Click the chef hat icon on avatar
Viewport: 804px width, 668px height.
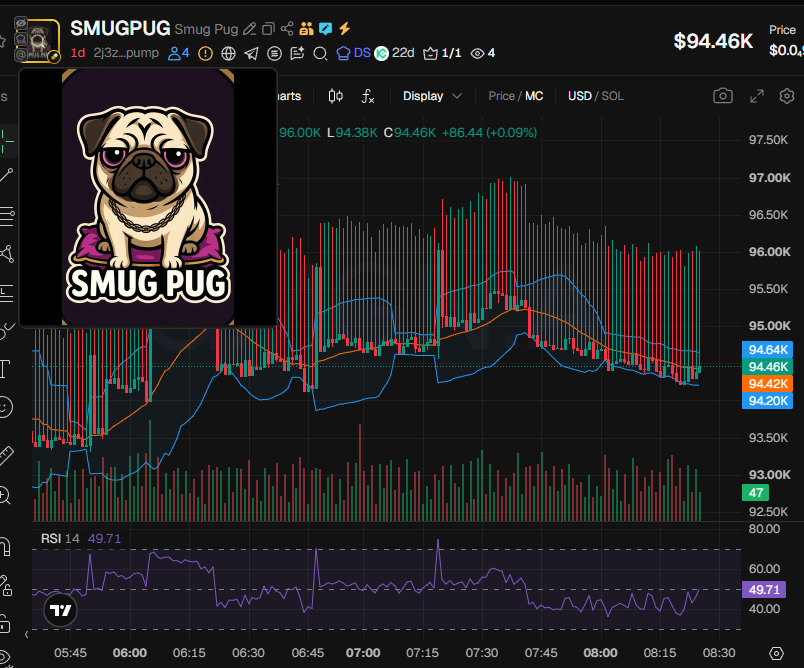(21, 39)
